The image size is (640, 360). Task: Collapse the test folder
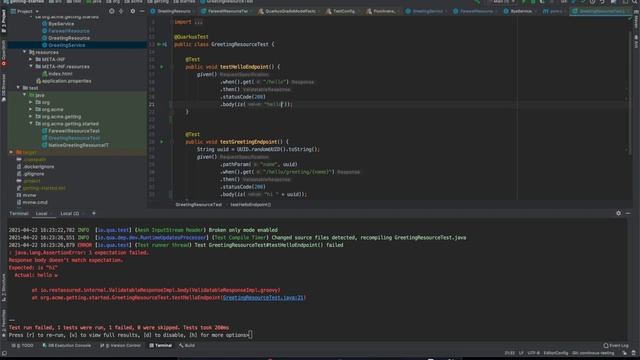click(18, 88)
